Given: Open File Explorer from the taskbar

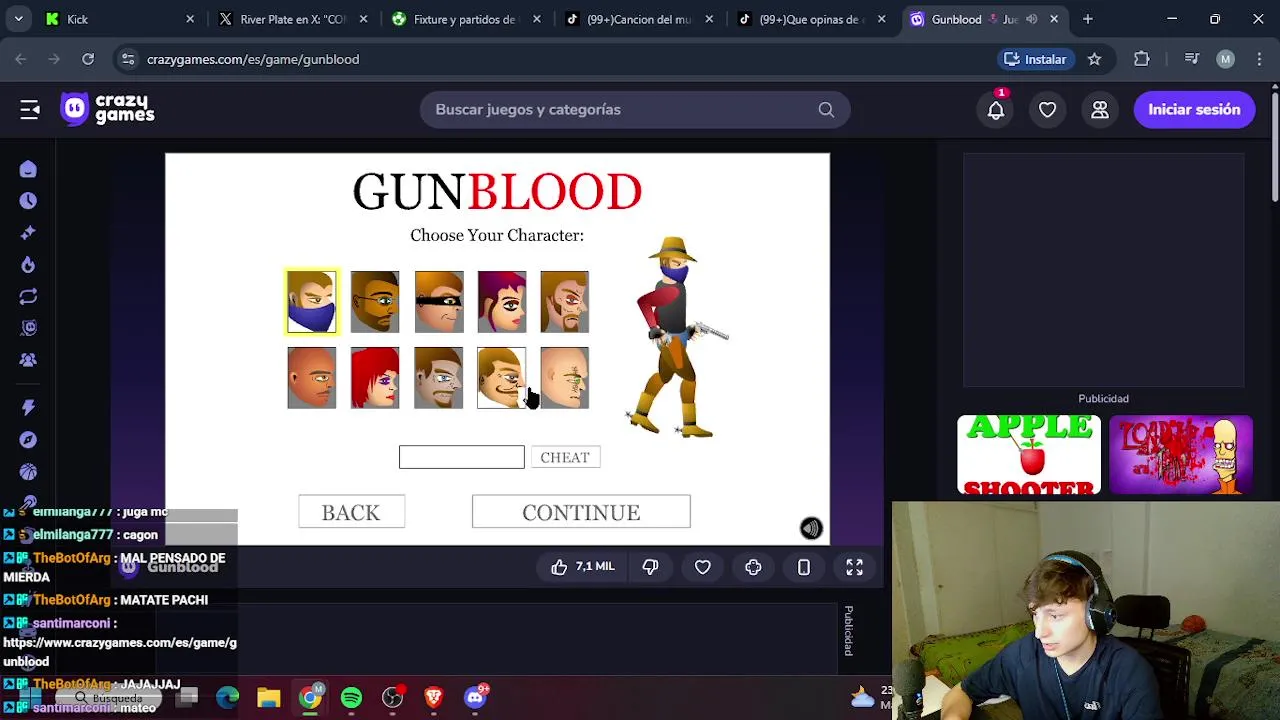Looking at the screenshot, I should point(268,697).
